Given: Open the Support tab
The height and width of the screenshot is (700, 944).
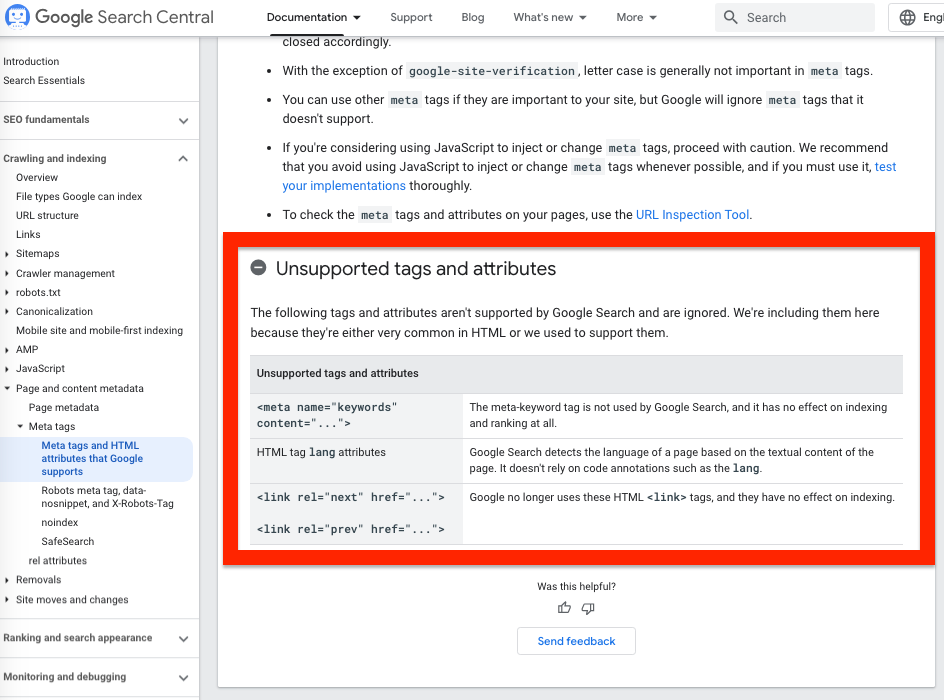Looking at the screenshot, I should [411, 17].
